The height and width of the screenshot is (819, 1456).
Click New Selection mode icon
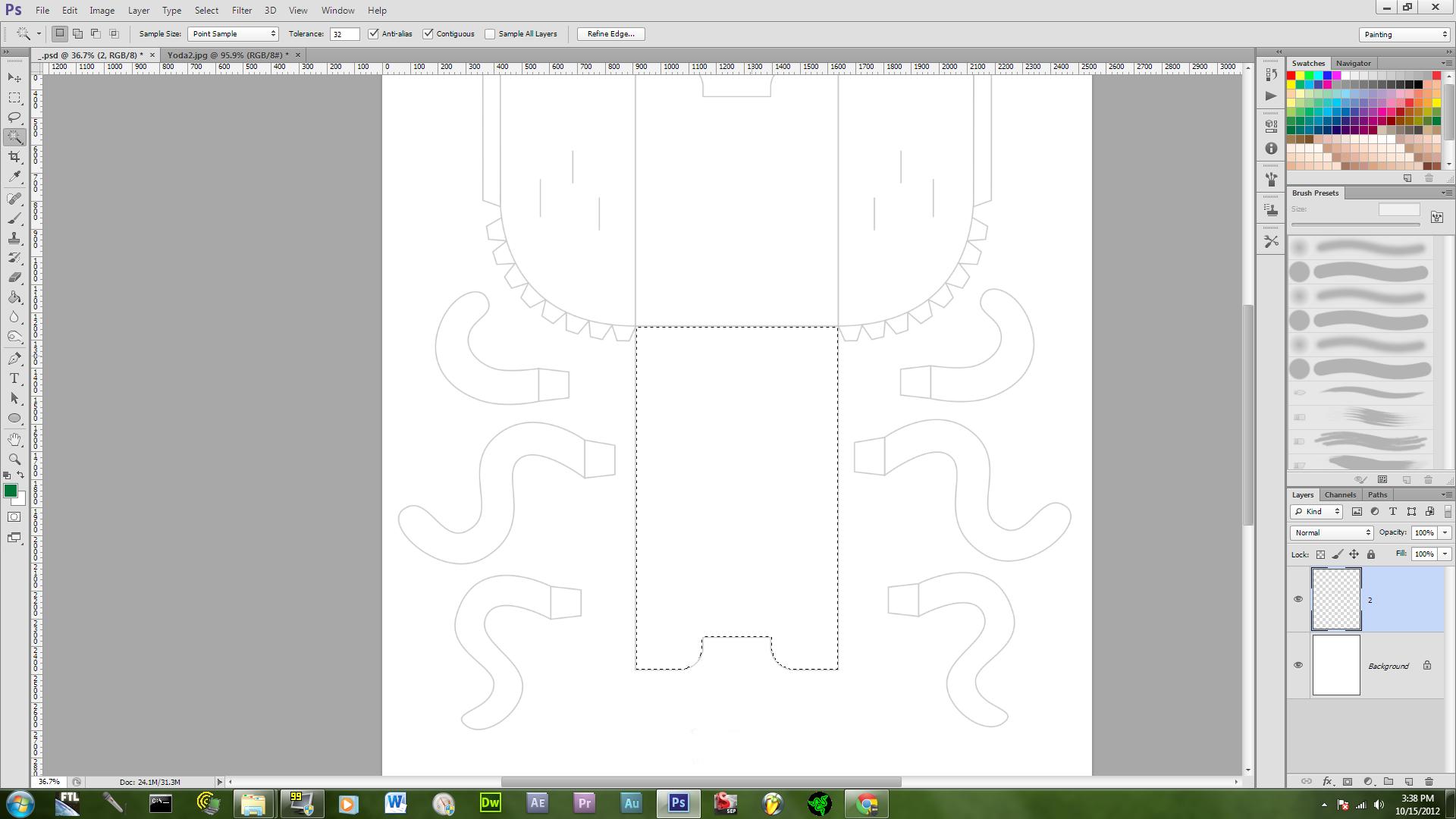click(x=60, y=33)
